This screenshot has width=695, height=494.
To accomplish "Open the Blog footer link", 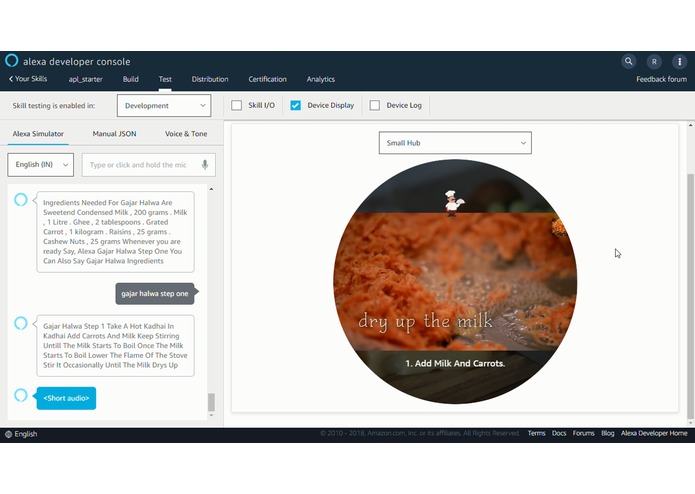I will [608, 433].
